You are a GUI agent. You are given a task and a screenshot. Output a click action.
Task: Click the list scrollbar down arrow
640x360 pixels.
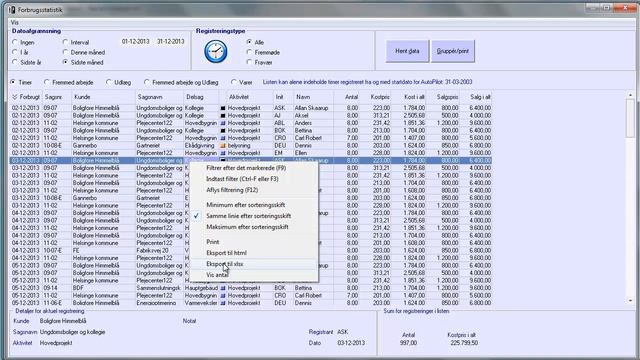click(x=630, y=301)
